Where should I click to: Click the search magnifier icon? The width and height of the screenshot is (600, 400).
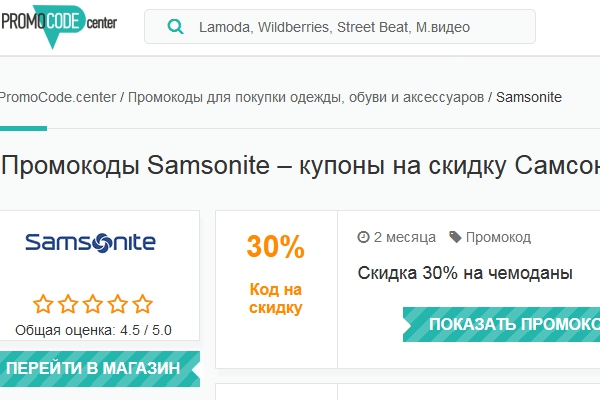176,27
